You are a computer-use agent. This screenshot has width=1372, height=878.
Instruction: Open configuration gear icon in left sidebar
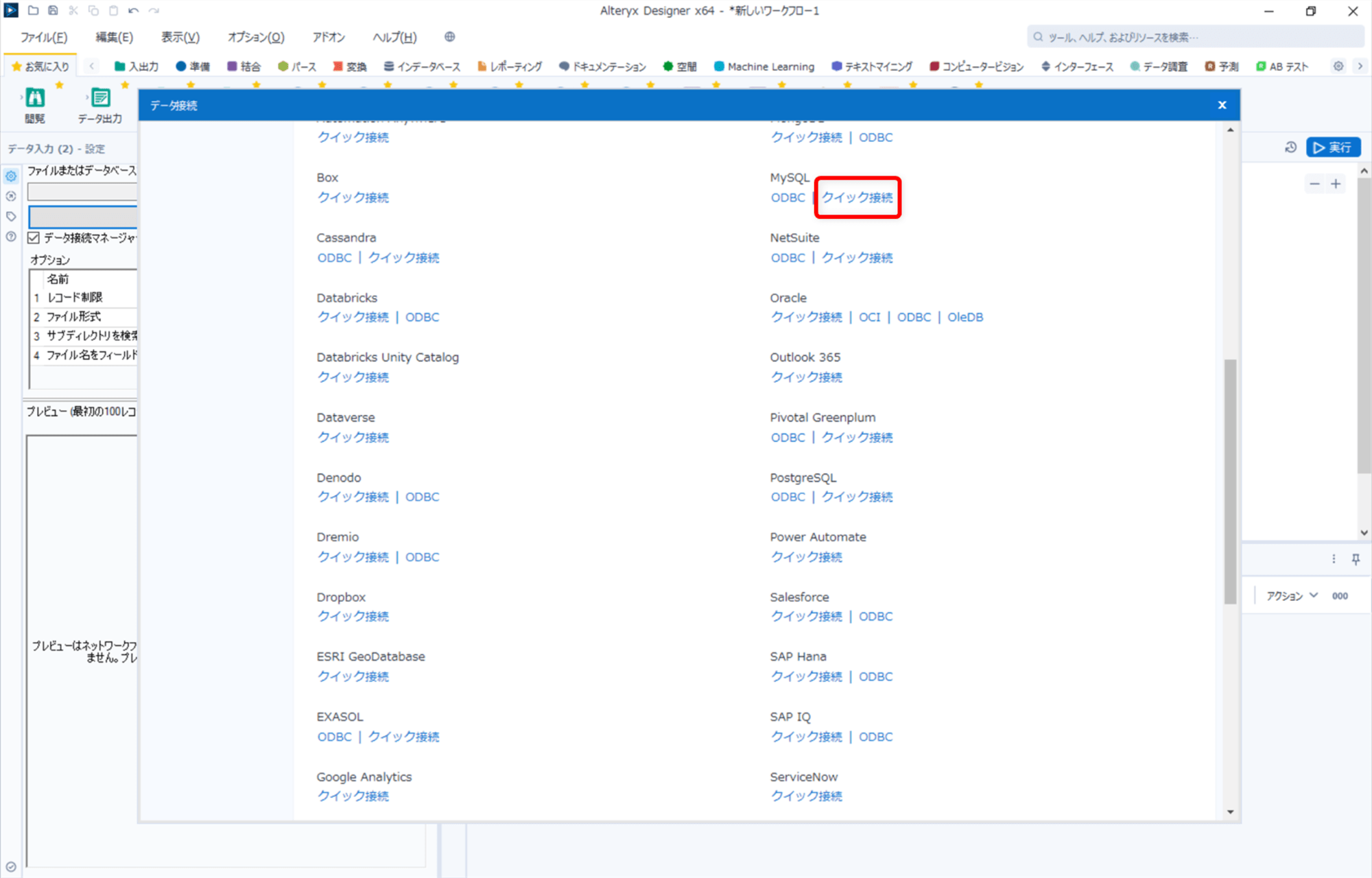pyautogui.click(x=11, y=176)
